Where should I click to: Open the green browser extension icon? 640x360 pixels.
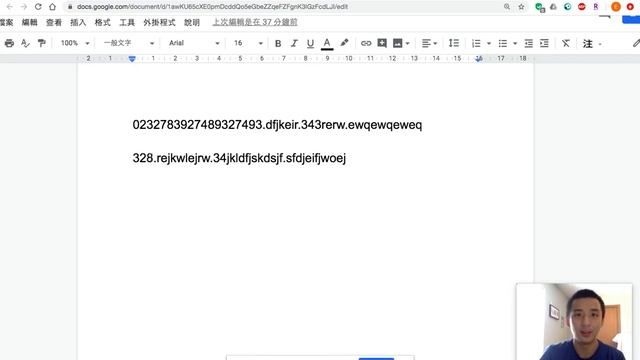click(x=540, y=7)
